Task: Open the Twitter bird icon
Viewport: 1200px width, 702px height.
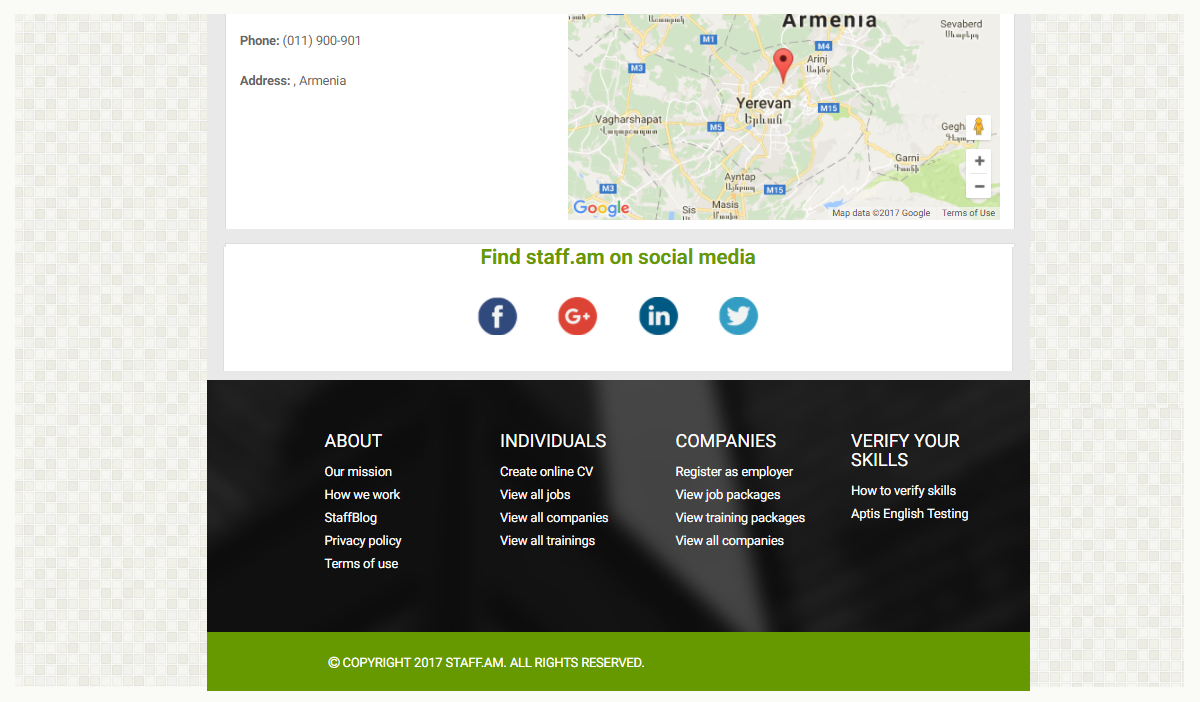Action: 739,316
